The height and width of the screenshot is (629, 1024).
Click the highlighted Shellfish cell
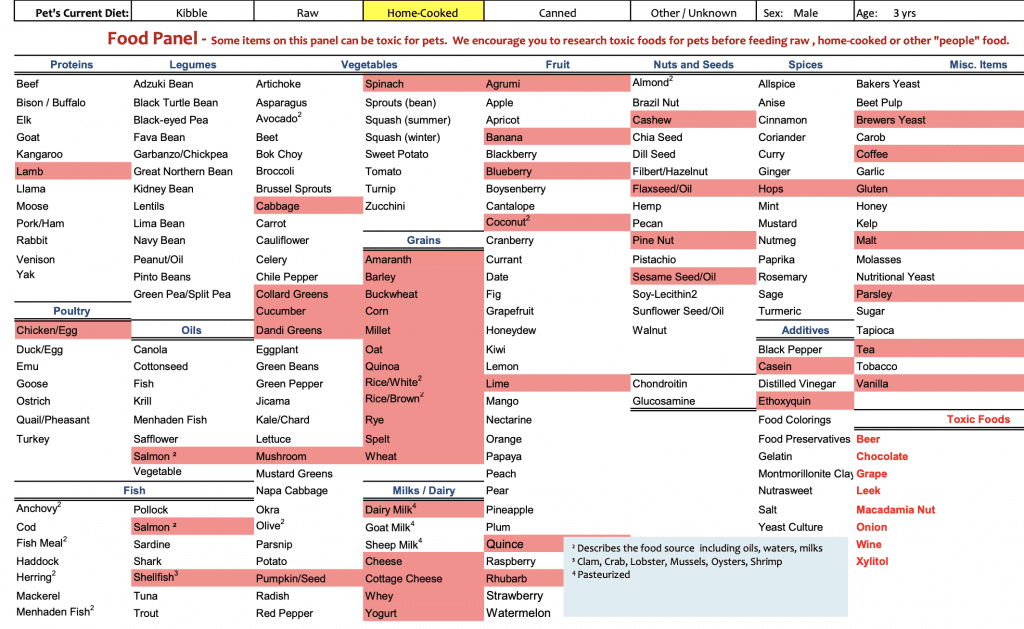pos(193,577)
